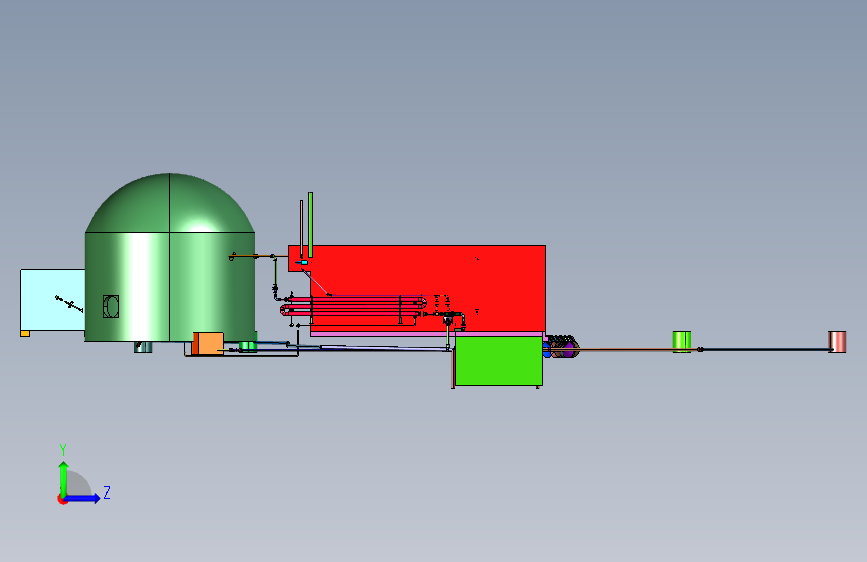Select the coiled pipe bundle inside the red housing

click(x=354, y=306)
